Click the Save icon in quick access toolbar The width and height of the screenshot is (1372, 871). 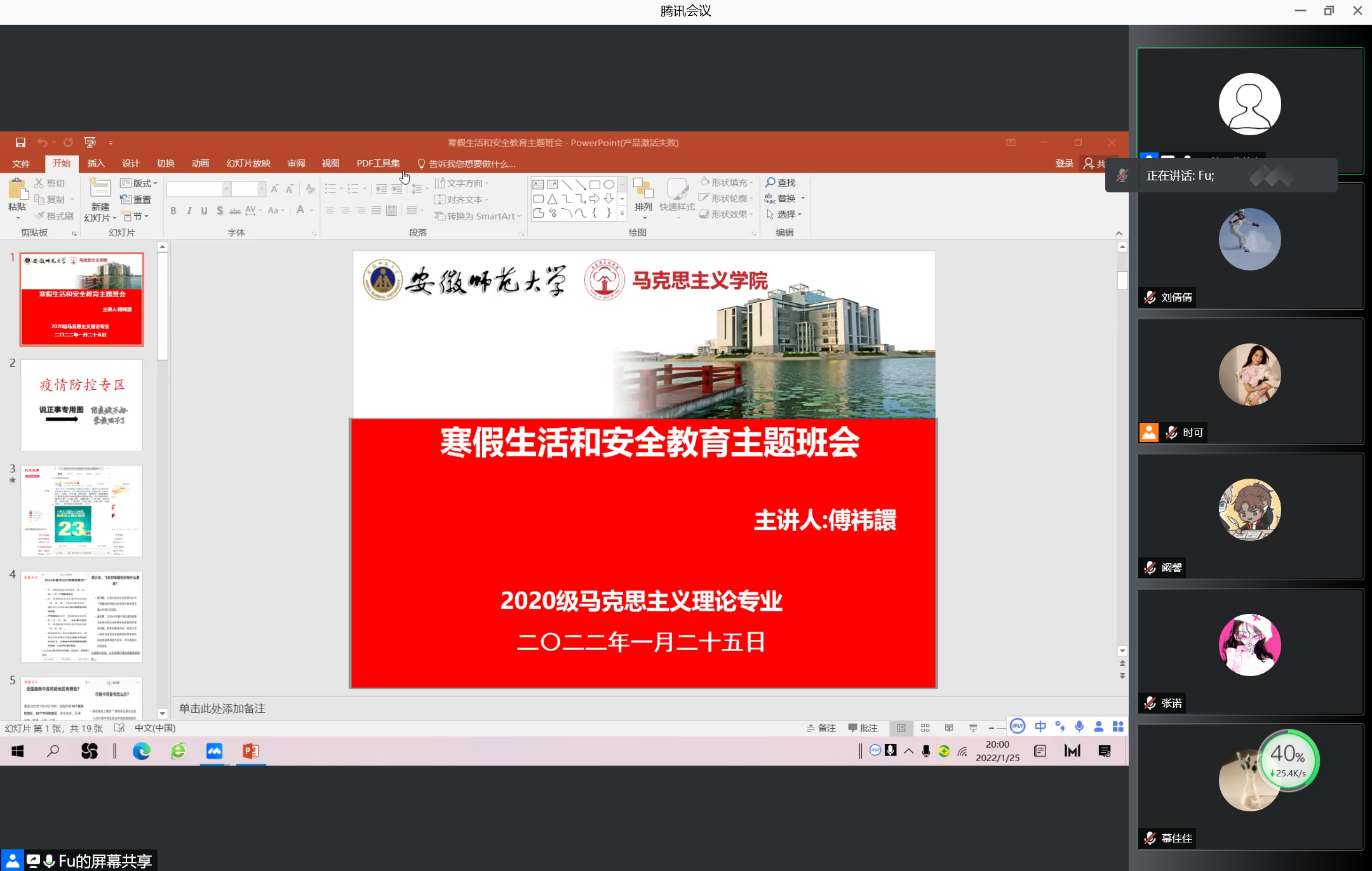click(20, 142)
